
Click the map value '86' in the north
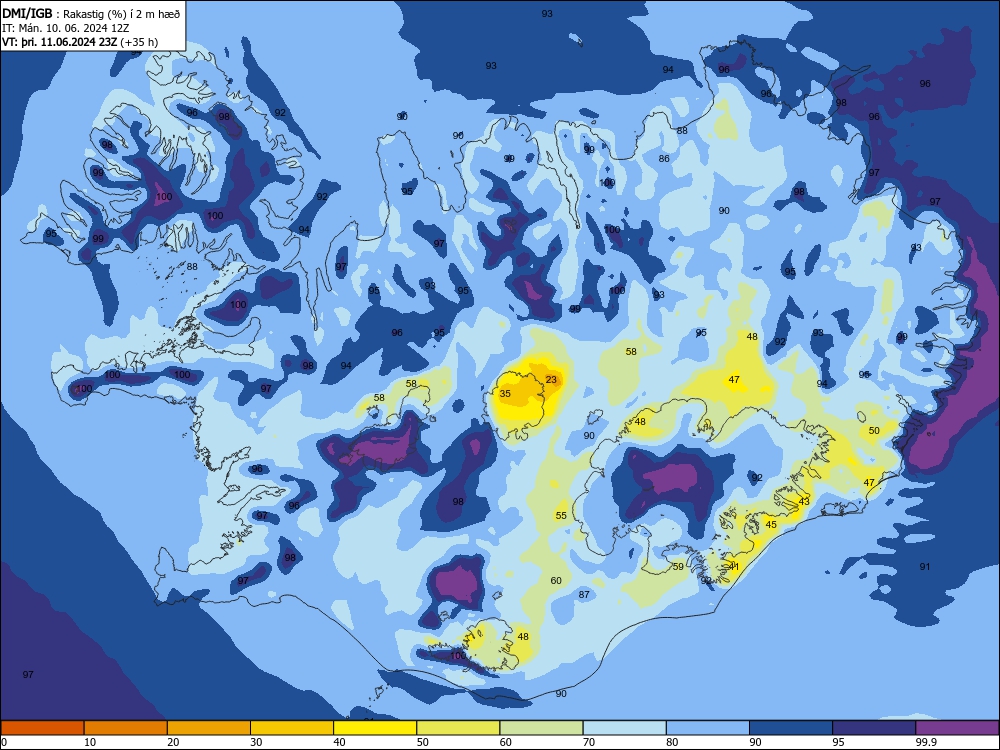pos(664,158)
